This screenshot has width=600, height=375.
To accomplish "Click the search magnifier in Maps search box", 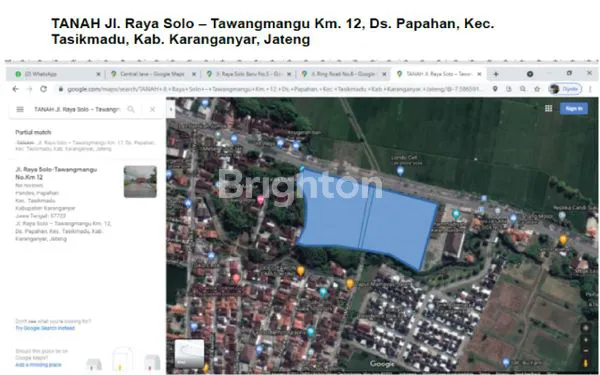I will pyautogui.click(x=131, y=109).
